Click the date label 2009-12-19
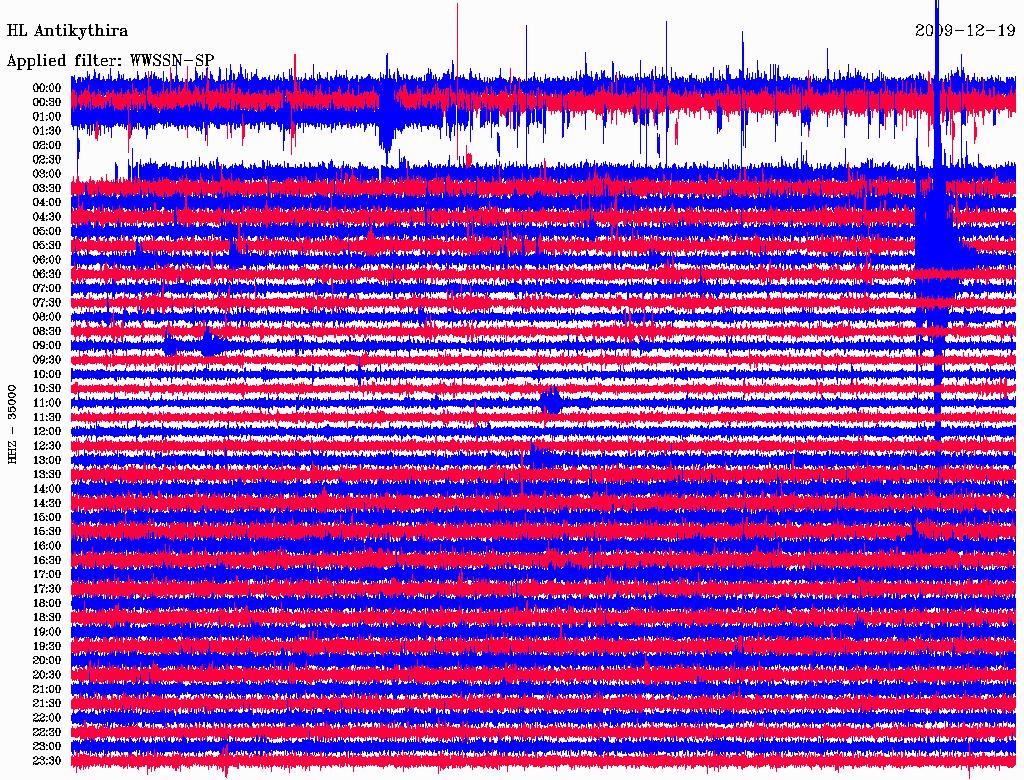This screenshot has width=1024, height=780. [x=965, y=30]
